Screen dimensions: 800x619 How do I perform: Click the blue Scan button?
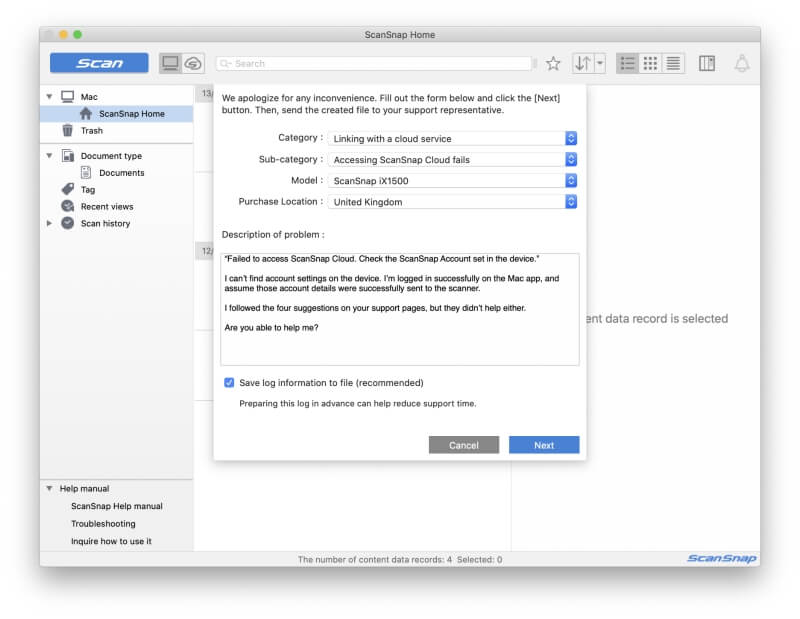pos(99,63)
